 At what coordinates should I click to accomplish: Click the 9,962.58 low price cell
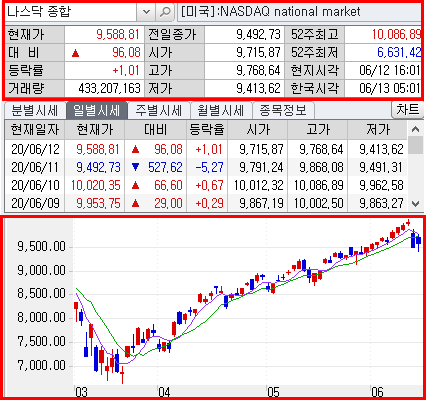[381, 185]
